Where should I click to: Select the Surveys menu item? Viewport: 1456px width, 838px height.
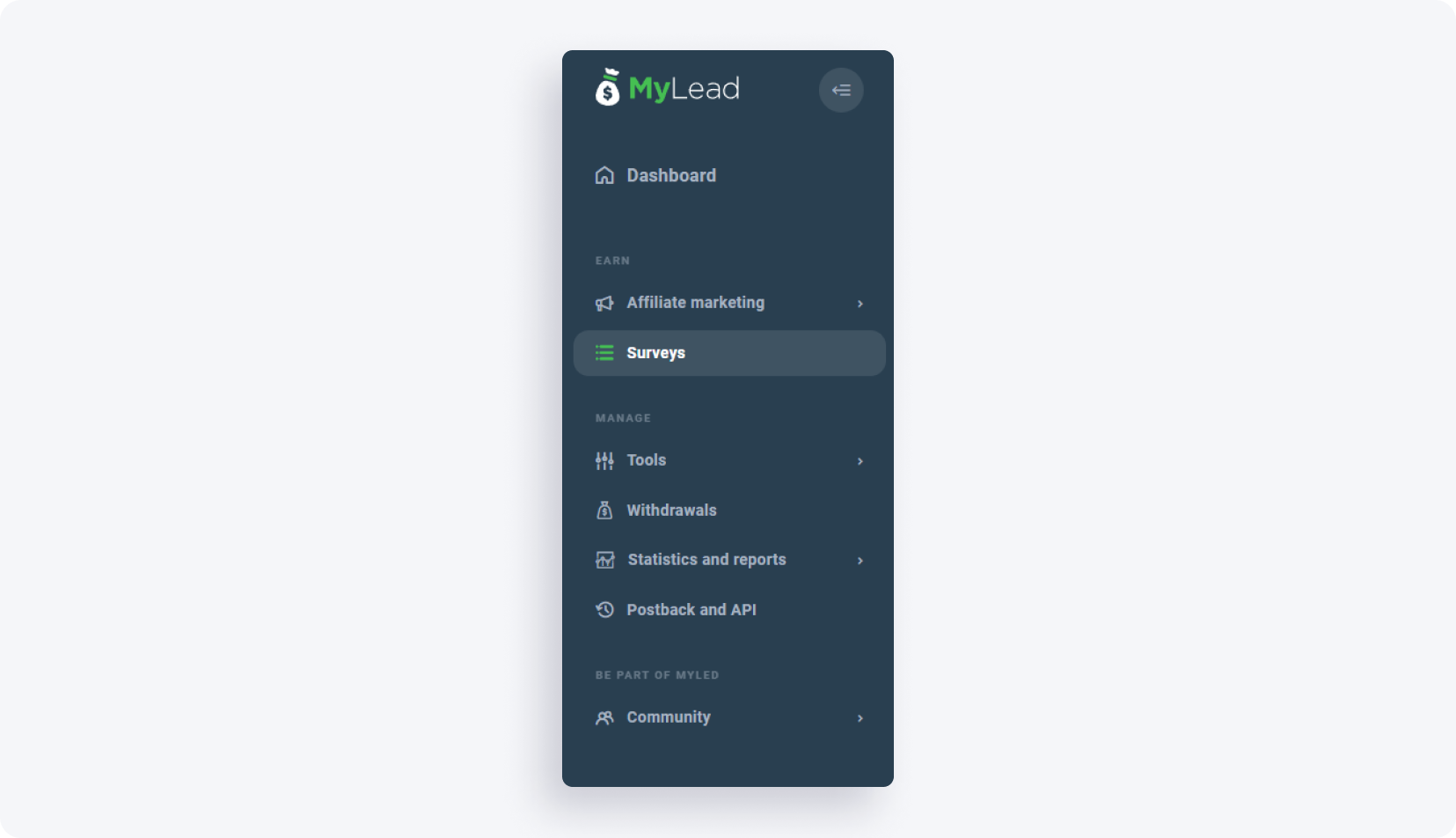(729, 353)
